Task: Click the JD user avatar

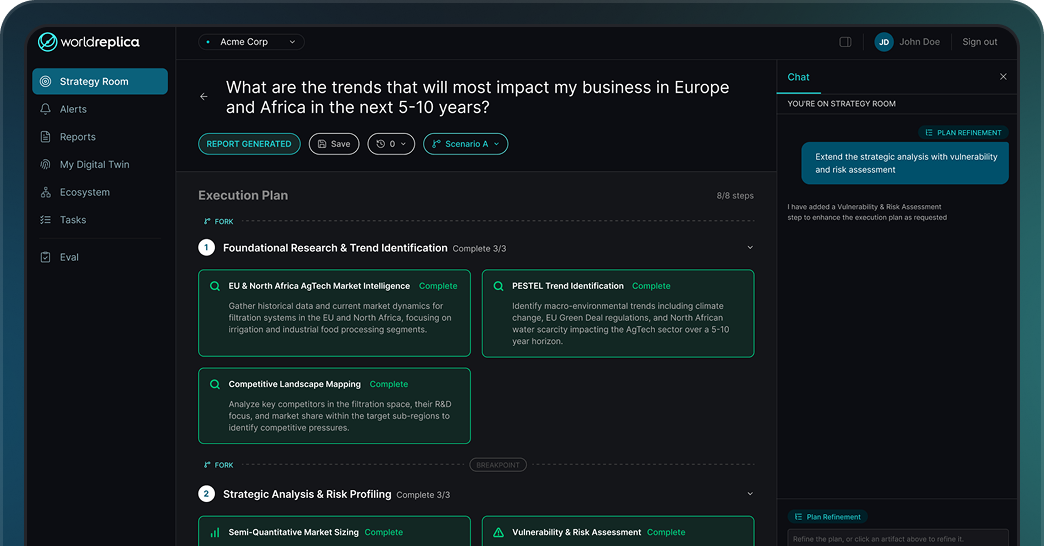Action: click(884, 42)
